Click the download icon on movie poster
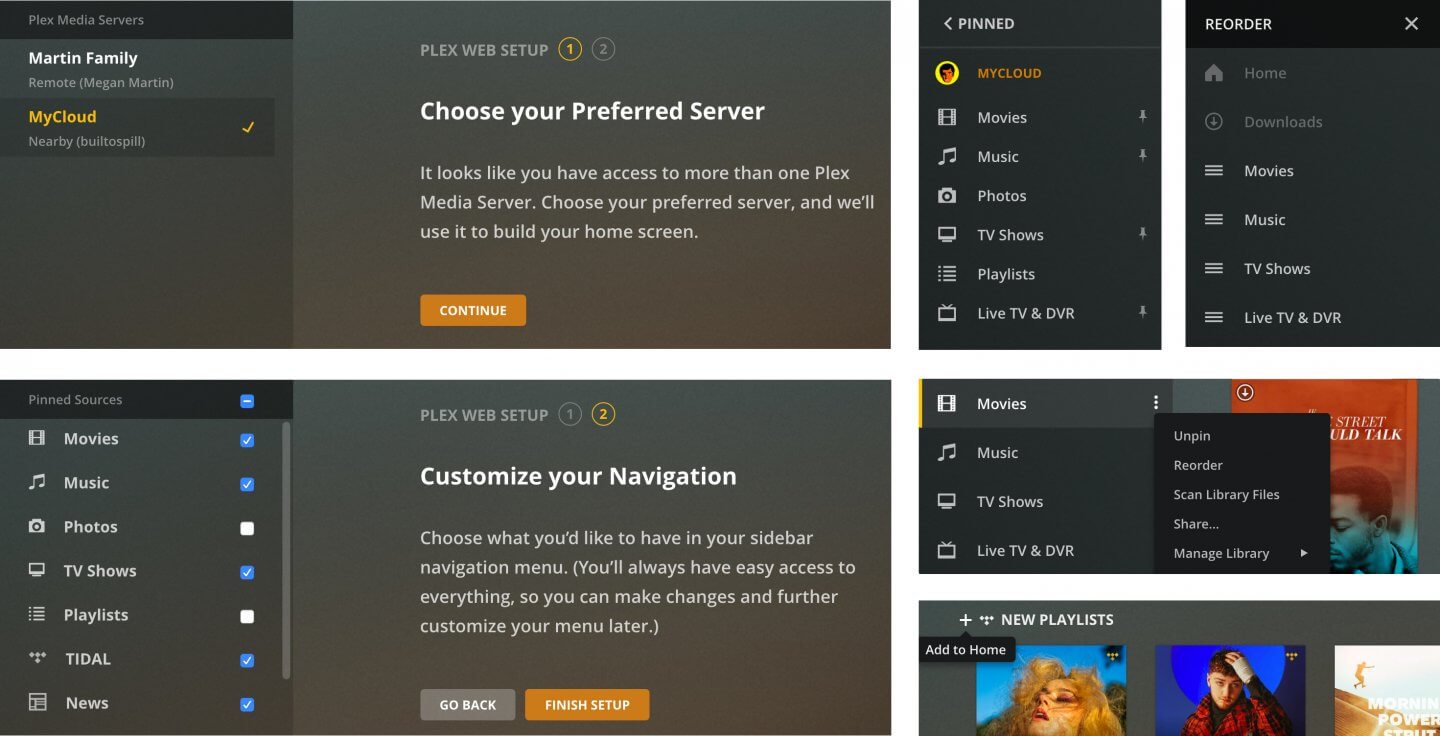The height and width of the screenshot is (736, 1440). click(x=1245, y=393)
